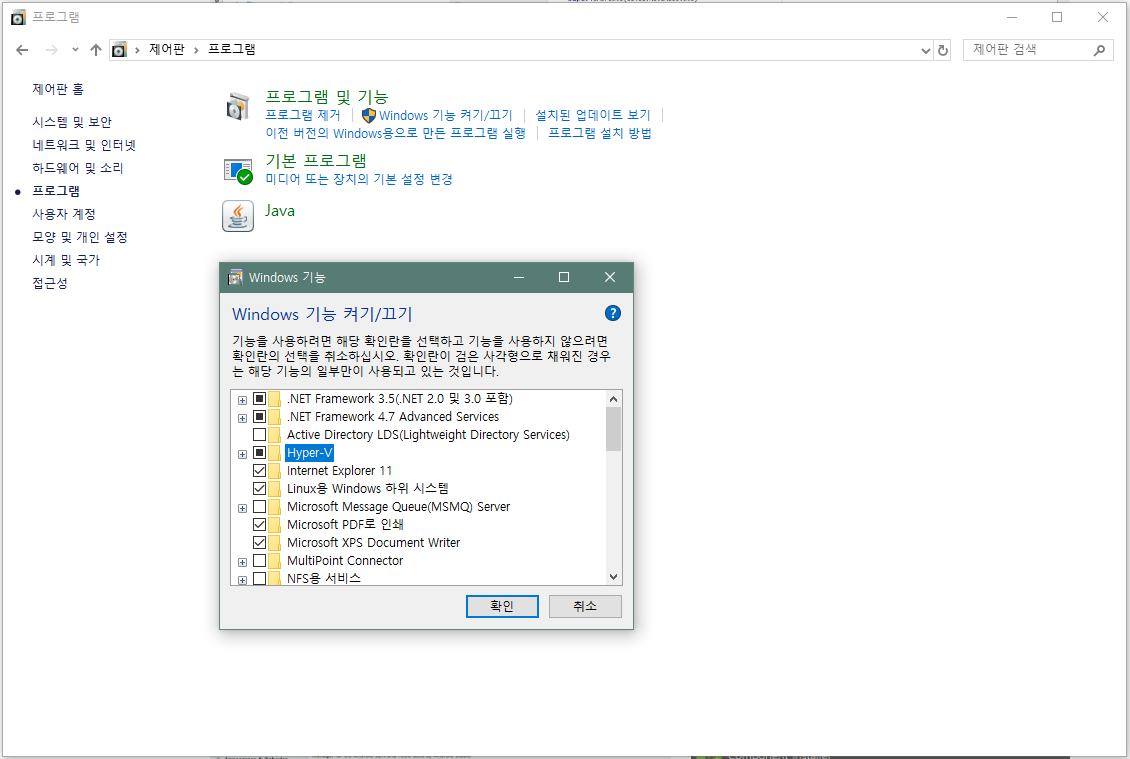Open recent locations dropdown arrow
1130x759 pixels.
75,50
